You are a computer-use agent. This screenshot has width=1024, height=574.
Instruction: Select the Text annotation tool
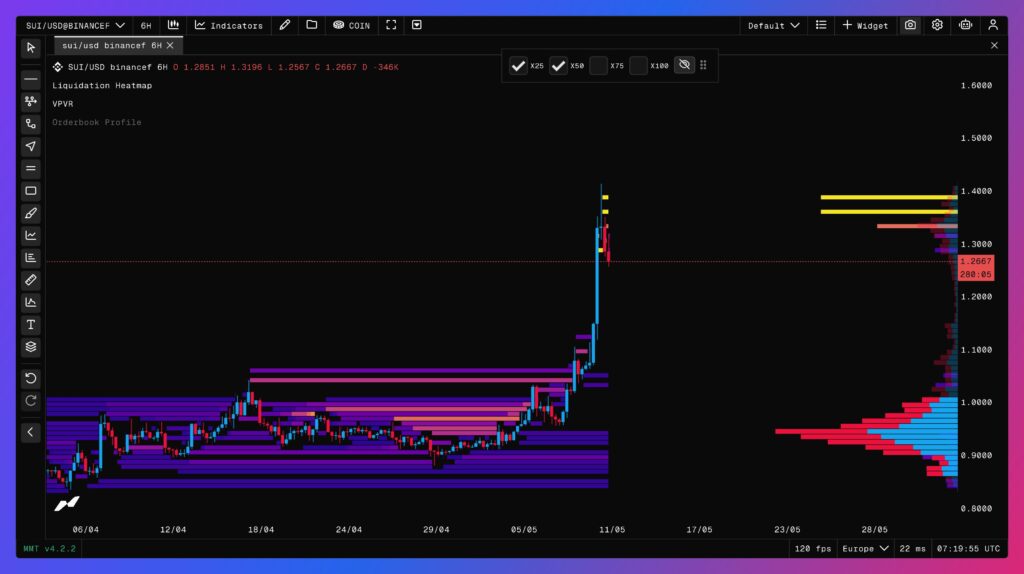[x=31, y=325]
